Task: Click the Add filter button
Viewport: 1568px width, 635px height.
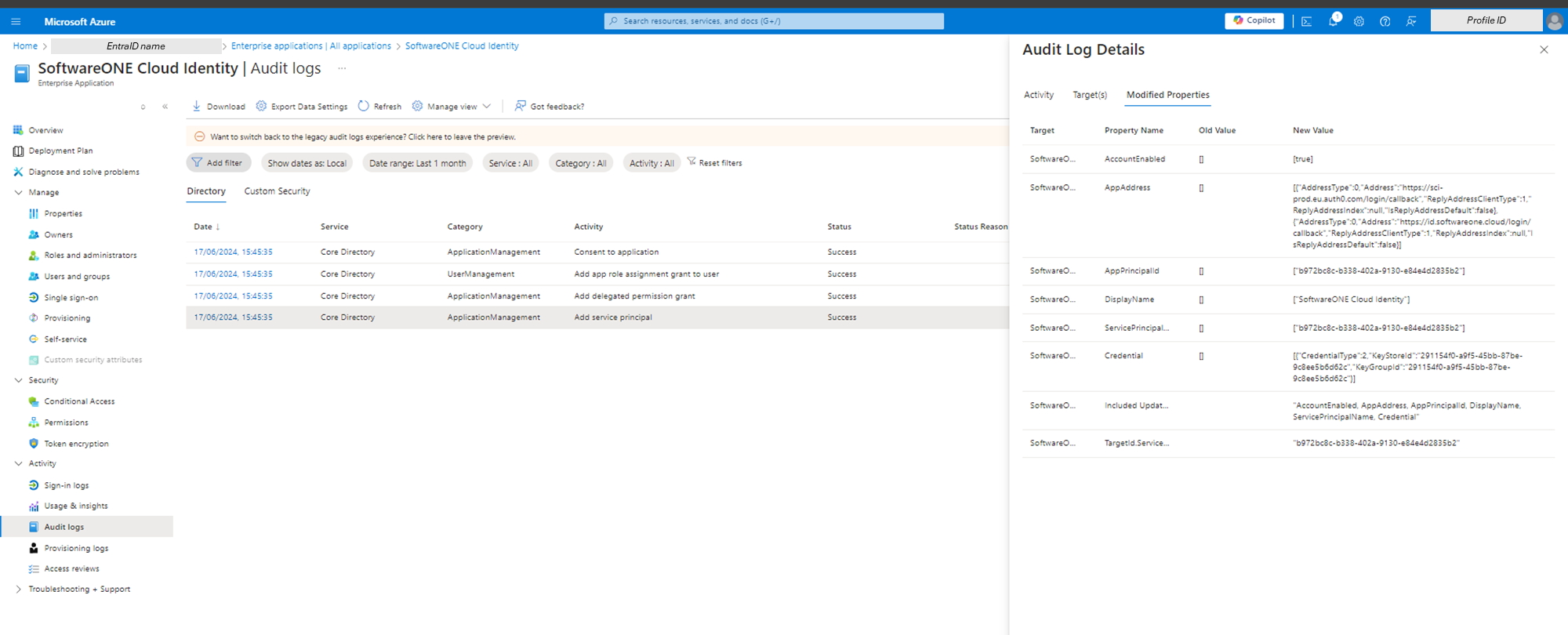Action: [218, 163]
